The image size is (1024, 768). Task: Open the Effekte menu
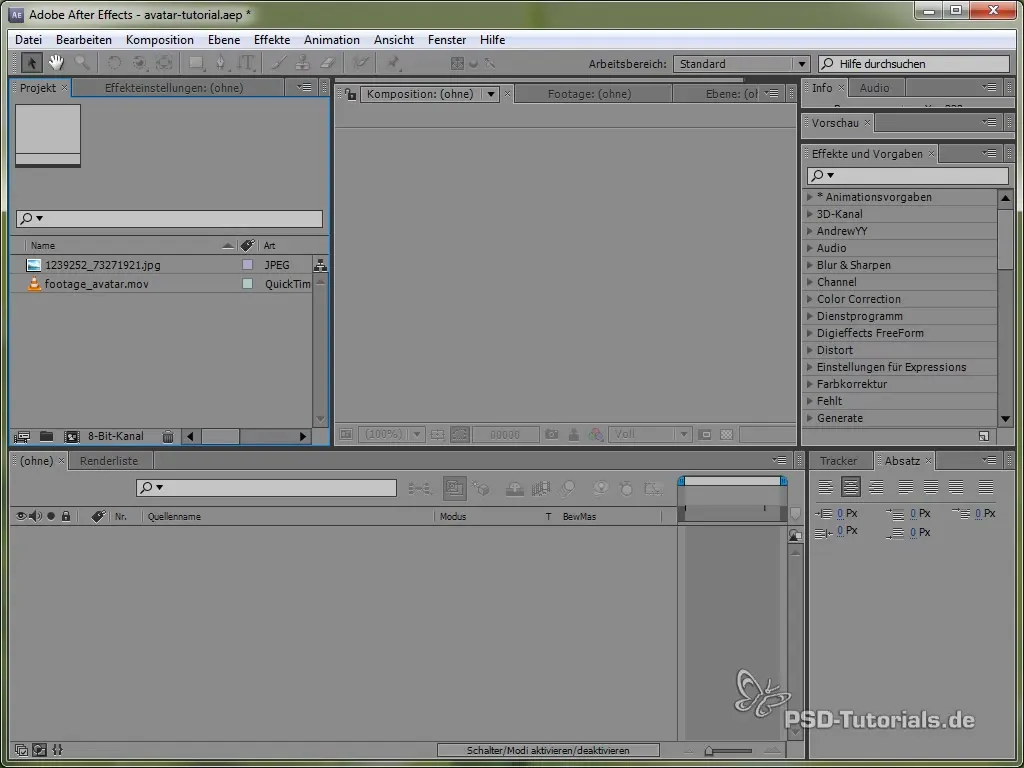[272, 40]
